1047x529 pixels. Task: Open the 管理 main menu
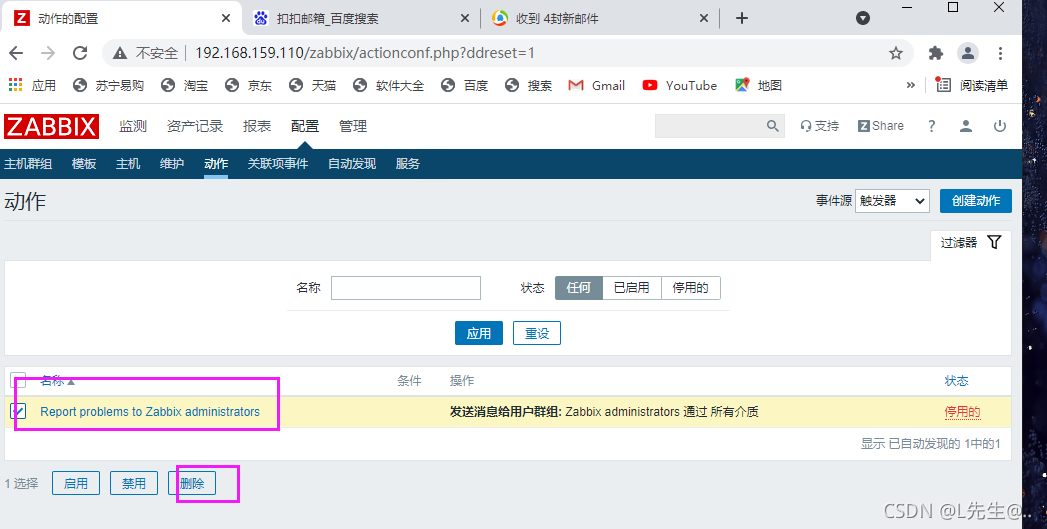point(353,126)
